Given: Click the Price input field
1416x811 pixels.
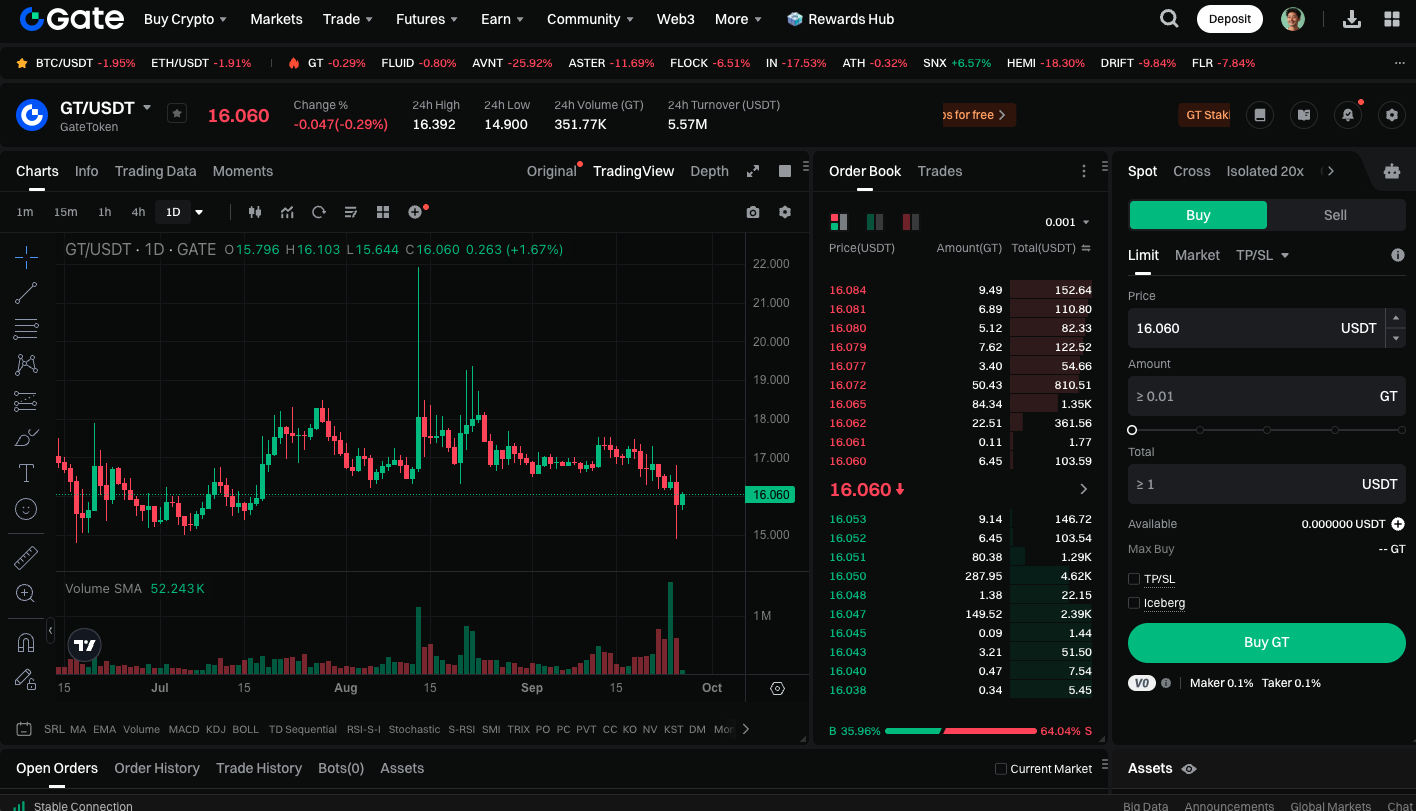Looking at the screenshot, I should pyautogui.click(x=1256, y=328).
